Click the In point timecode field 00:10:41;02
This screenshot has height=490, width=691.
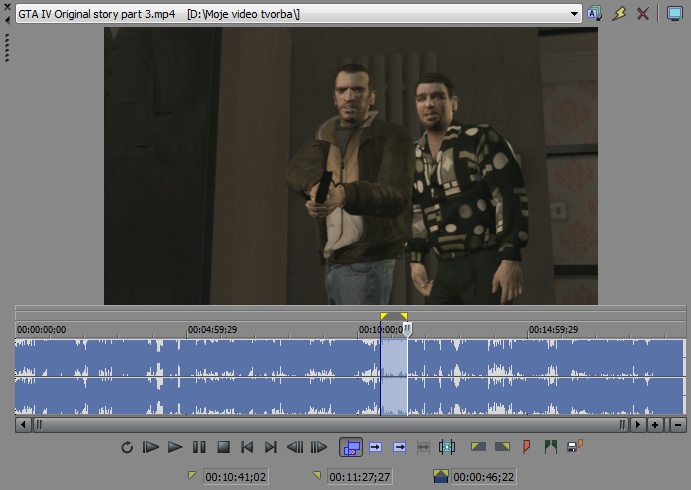click(x=235, y=477)
